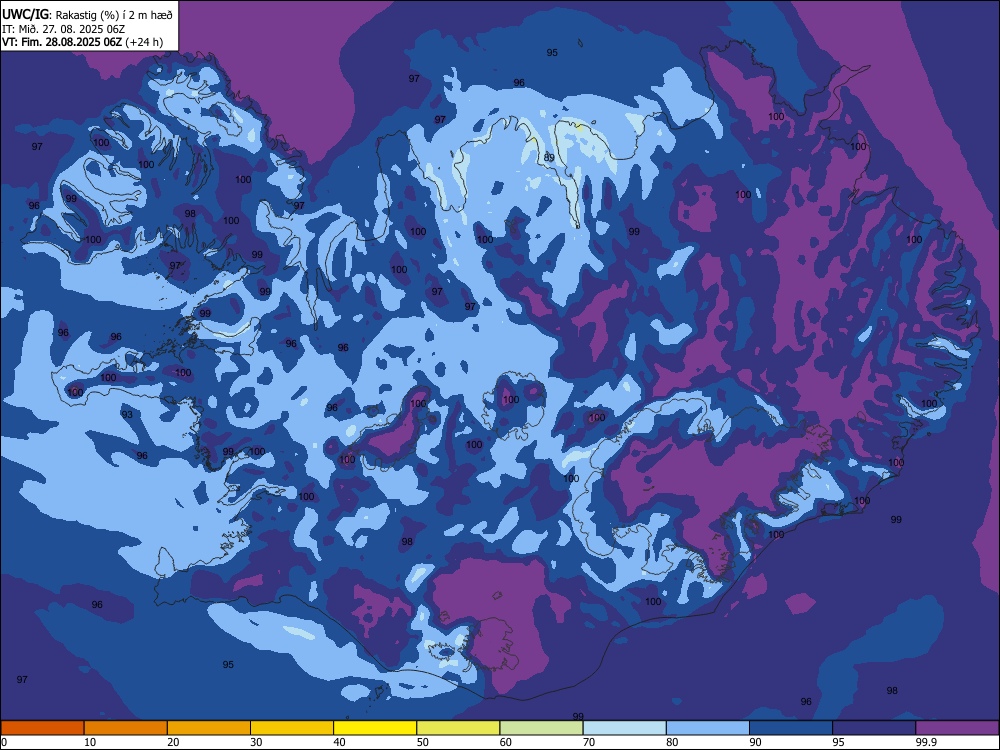Click the '60' legend scale label
The width and height of the screenshot is (1000, 750).
pyautogui.click(x=506, y=742)
